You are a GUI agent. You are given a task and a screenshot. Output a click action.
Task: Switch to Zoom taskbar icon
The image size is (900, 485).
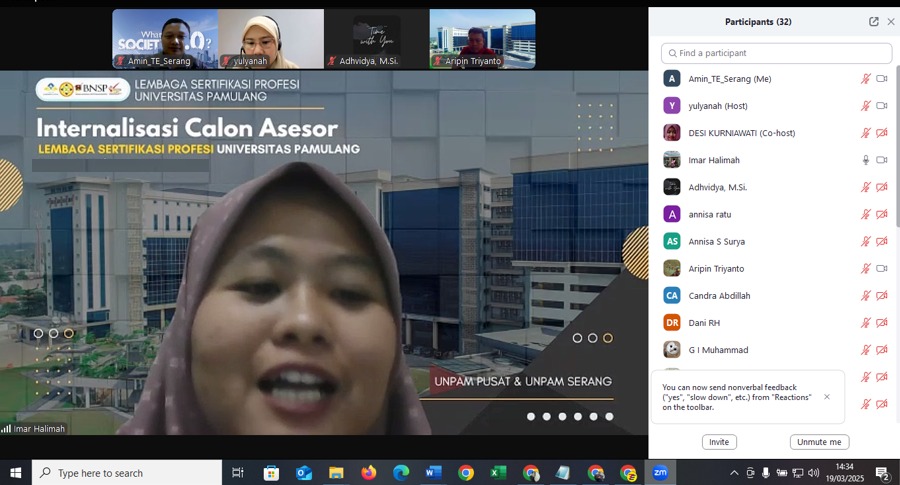point(660,472)
